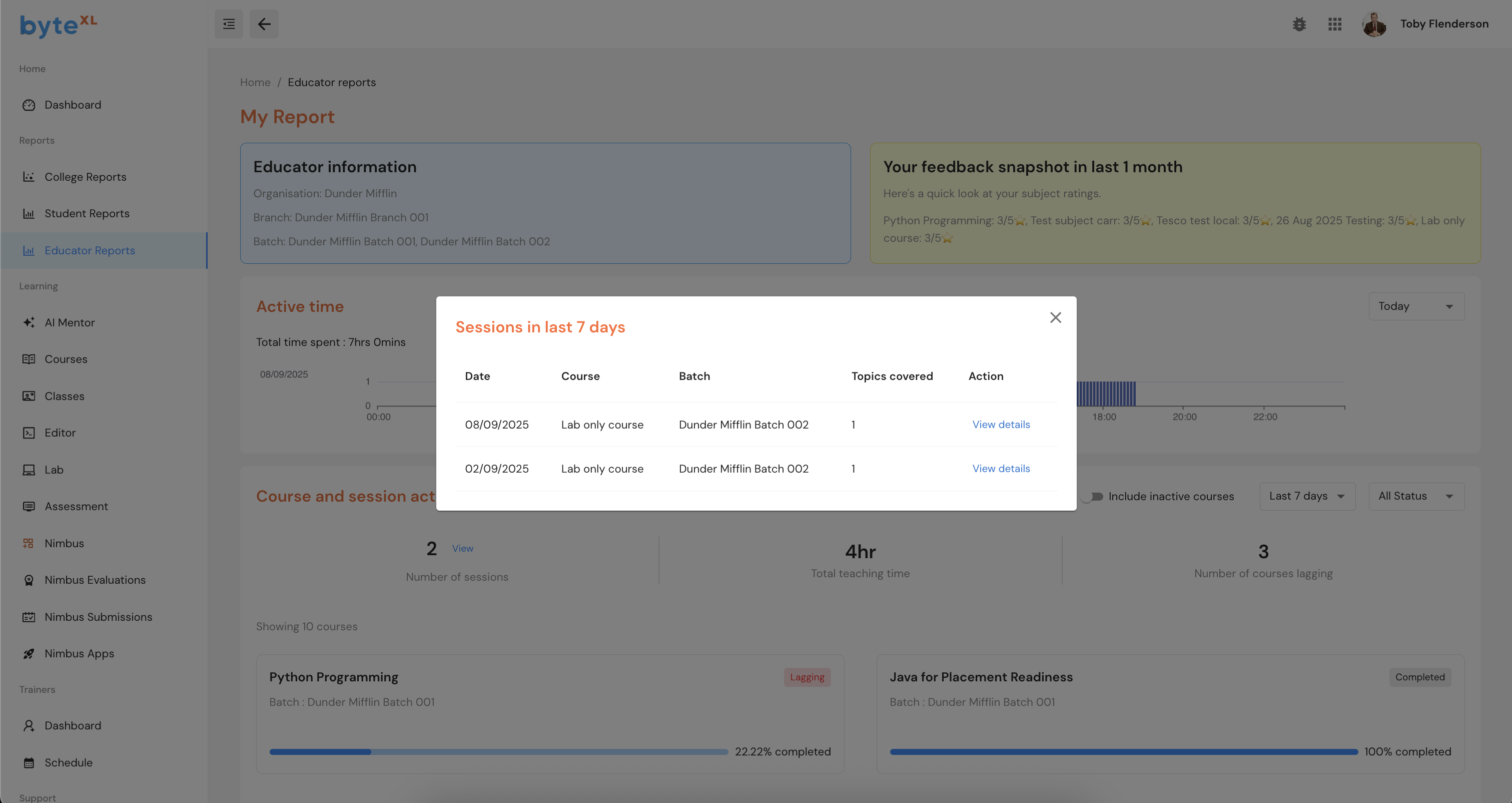
Task: Toggle Include inactive courses switch
Action: click(1092, 496)
